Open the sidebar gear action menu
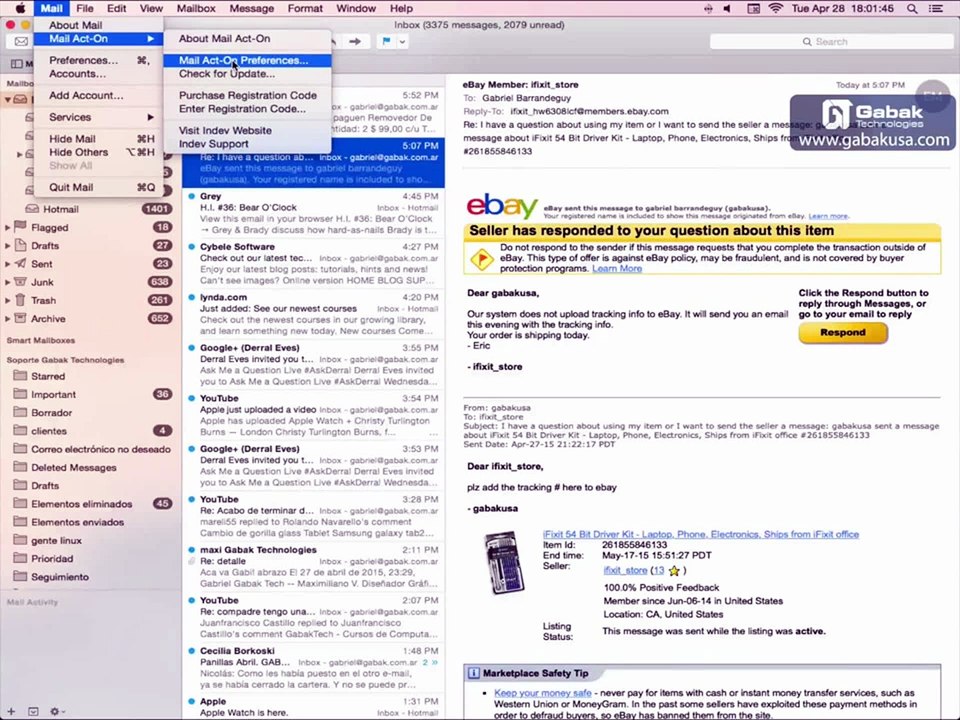The height and width of the screenshot is (720, 960). (57, 711)
